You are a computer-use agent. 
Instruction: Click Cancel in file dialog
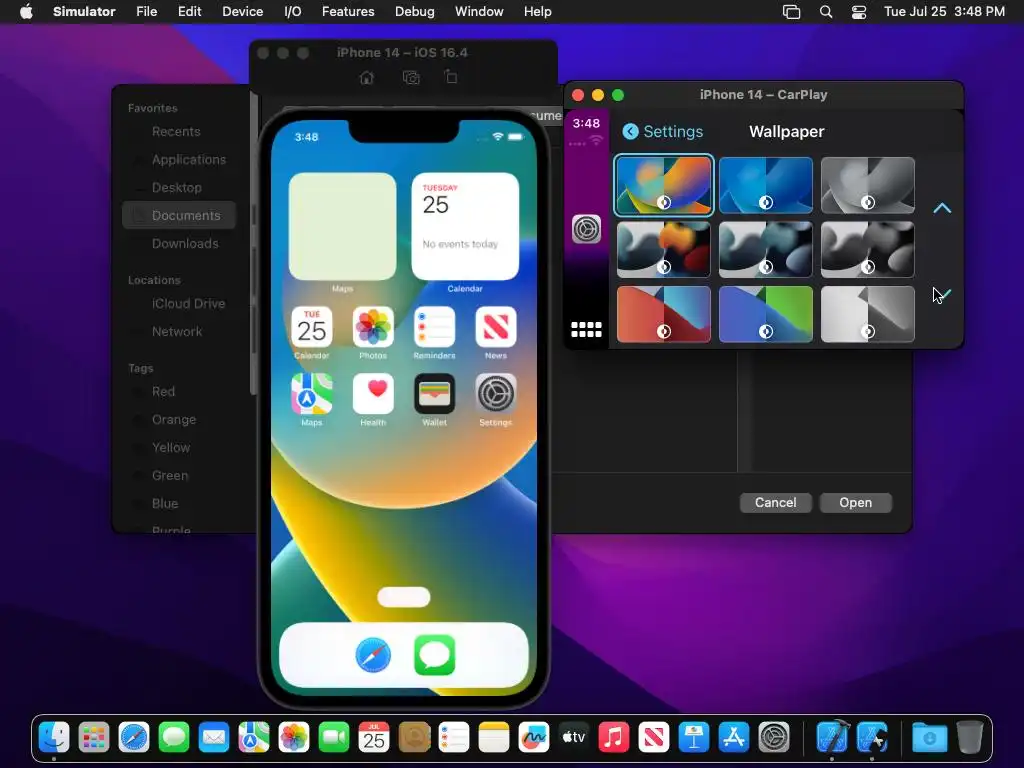pos(775,502)
